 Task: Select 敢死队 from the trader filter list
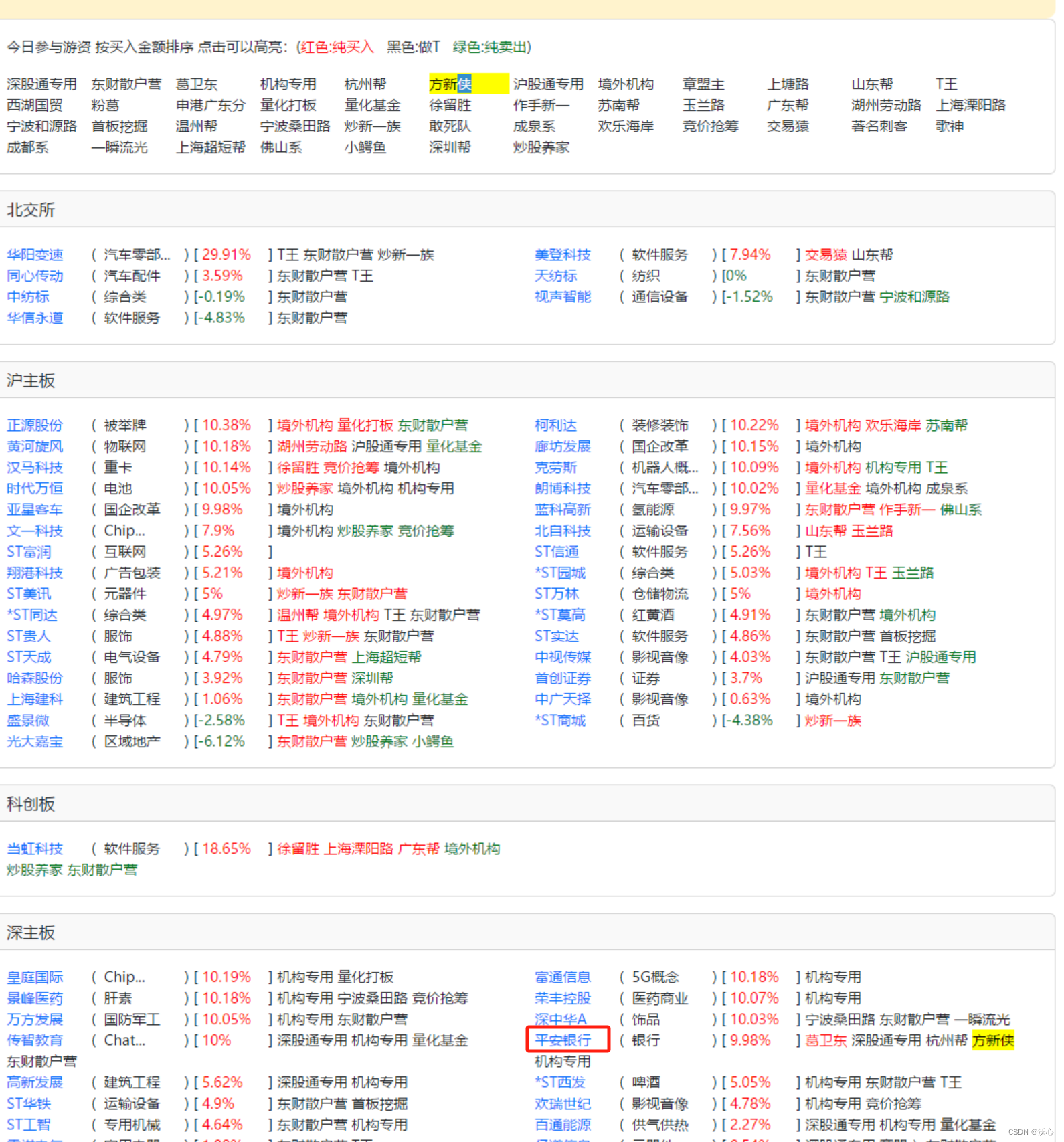[x=450, y=126]
